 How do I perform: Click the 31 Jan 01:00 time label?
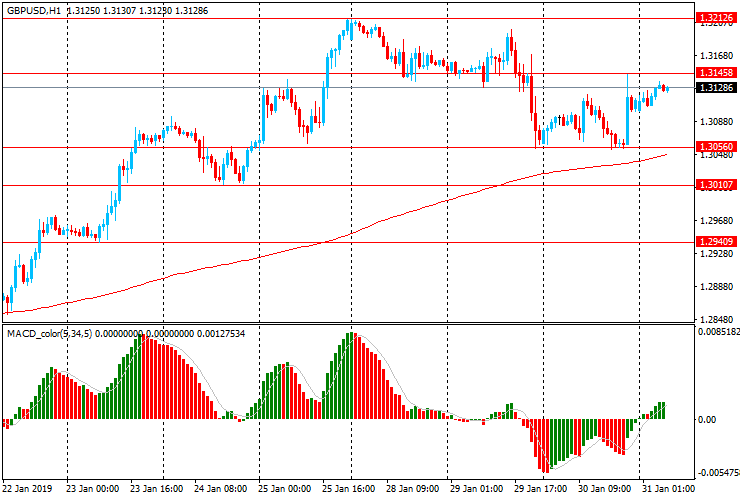click(668, 488)
